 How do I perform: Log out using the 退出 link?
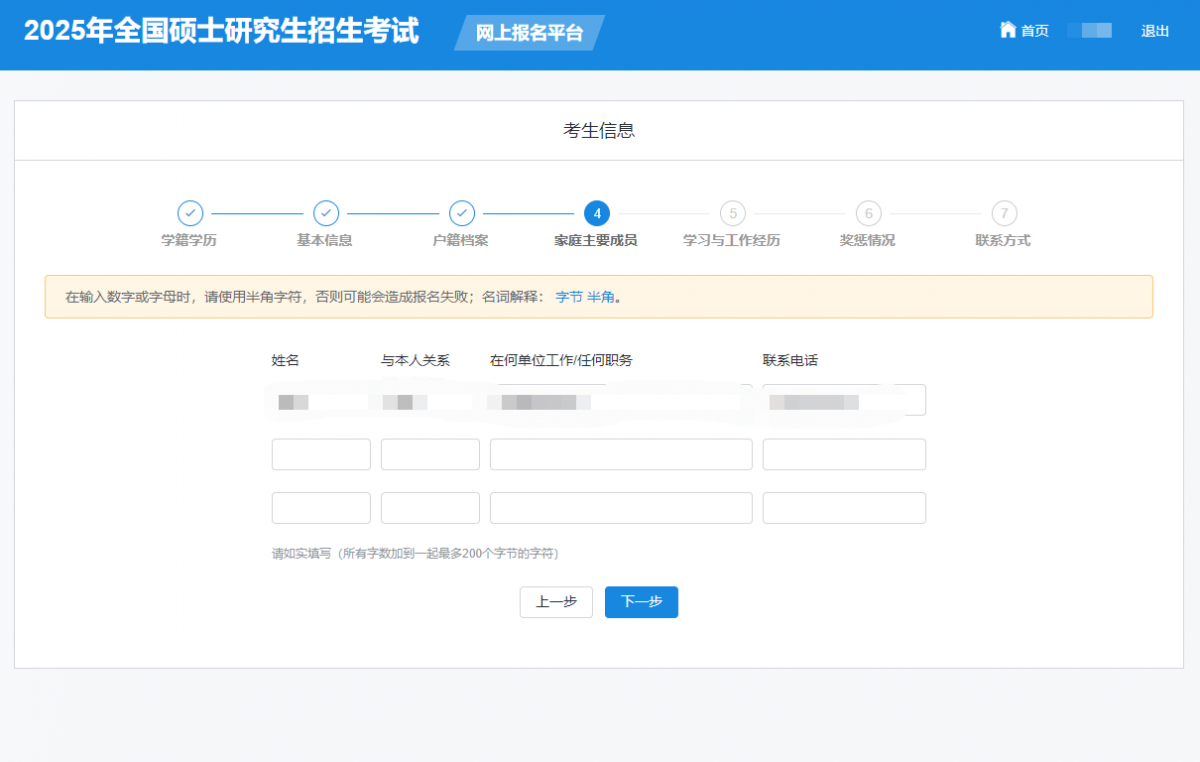coord(1155,31)
